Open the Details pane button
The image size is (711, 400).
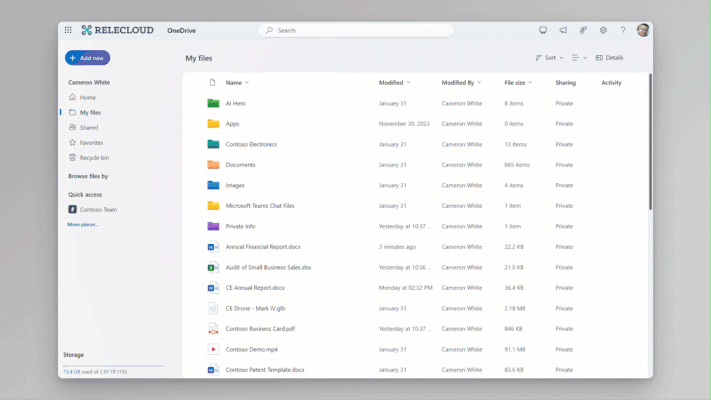609,58
